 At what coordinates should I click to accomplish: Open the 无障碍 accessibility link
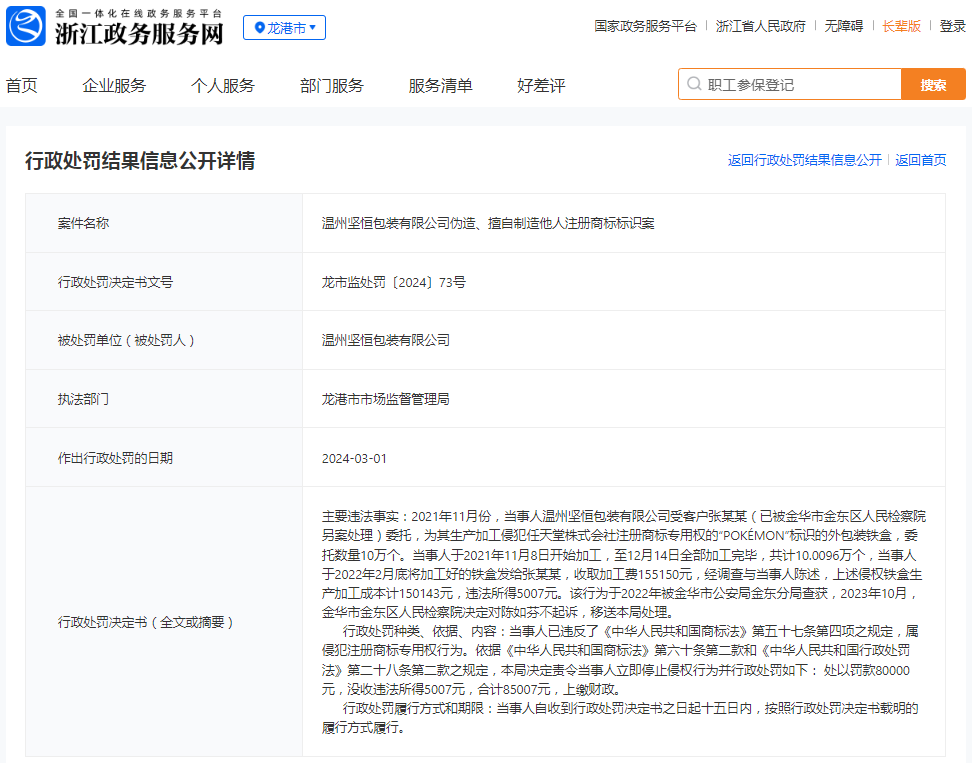(x=844, y=26)
